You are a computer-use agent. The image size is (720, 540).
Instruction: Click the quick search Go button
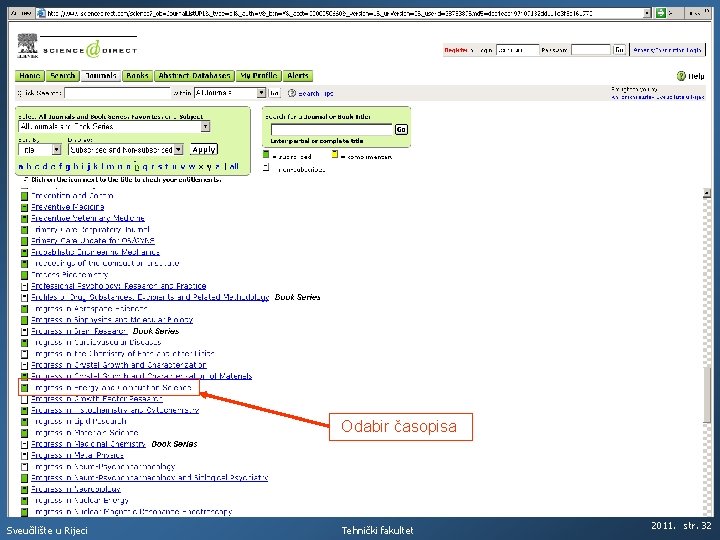274,93
